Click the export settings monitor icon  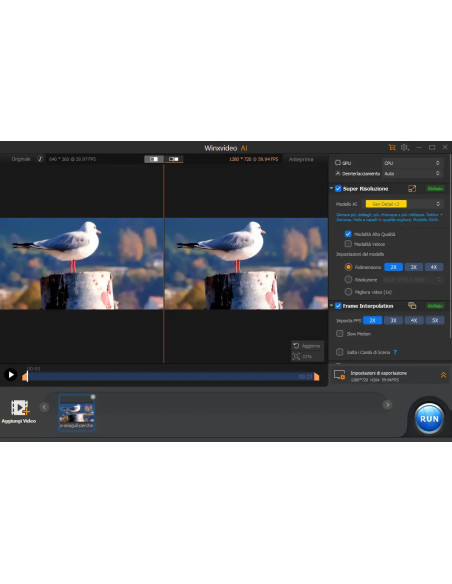coord(340,375)
